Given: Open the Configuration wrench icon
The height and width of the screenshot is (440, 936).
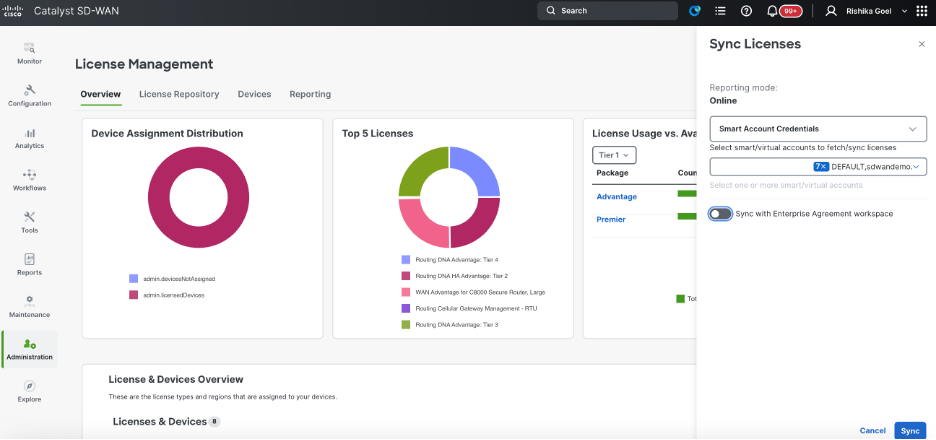Looking at the screenshot, I should (29, 90).
